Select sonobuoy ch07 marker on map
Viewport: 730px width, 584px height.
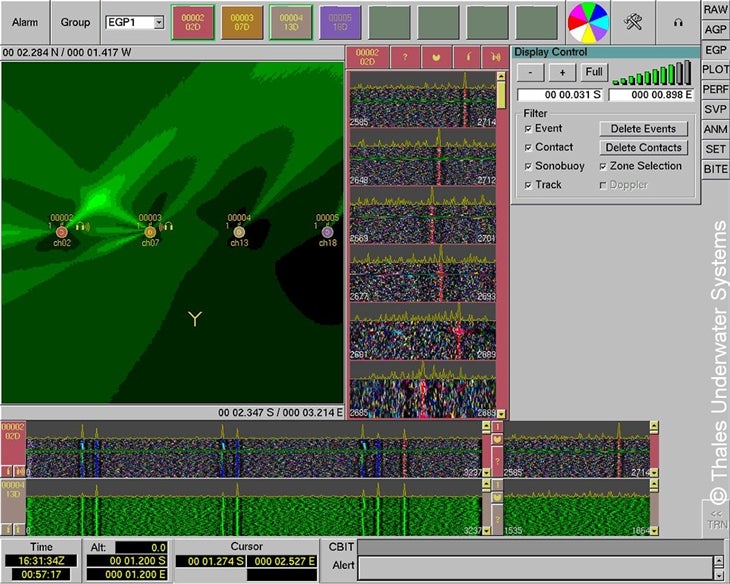click(x=150, y=232)
